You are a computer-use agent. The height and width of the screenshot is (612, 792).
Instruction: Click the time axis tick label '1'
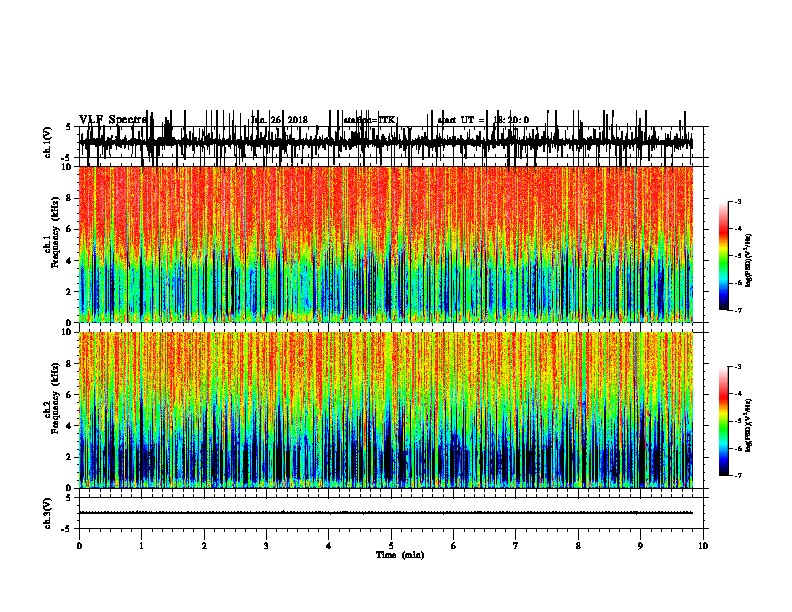pyautogui.click(x=141, y=546)
